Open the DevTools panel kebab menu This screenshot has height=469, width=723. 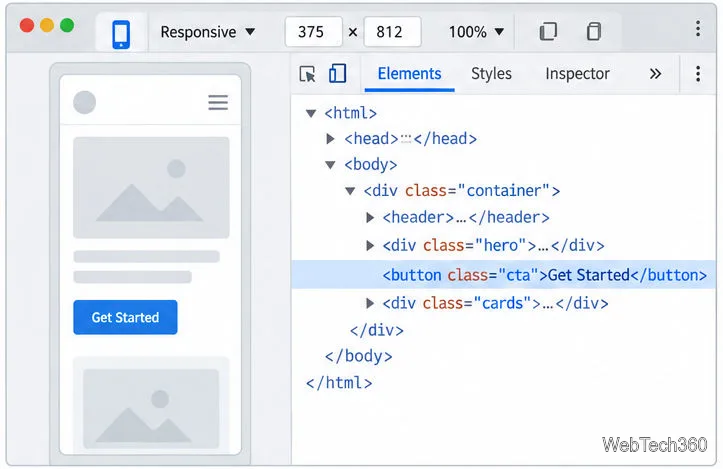698,74
